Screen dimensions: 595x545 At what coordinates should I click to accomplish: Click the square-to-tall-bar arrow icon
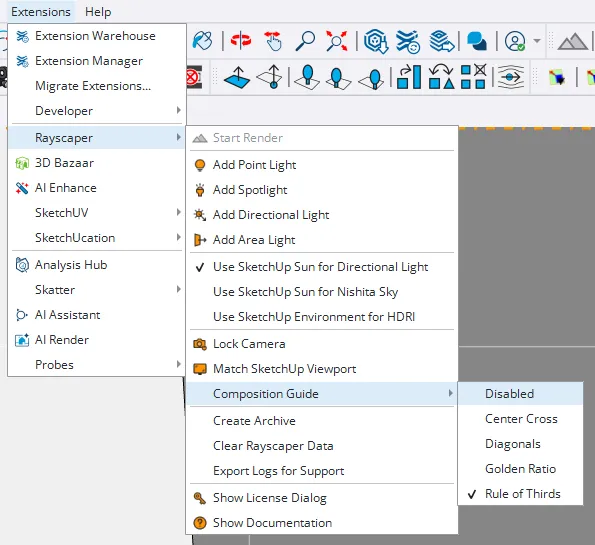tap(409, 77)
